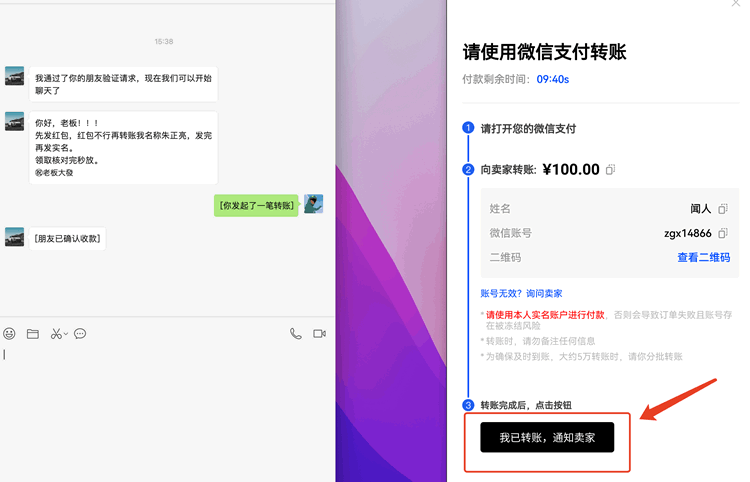
Task: Click the friend verification passed message bubble
Action: click(123, 83)
